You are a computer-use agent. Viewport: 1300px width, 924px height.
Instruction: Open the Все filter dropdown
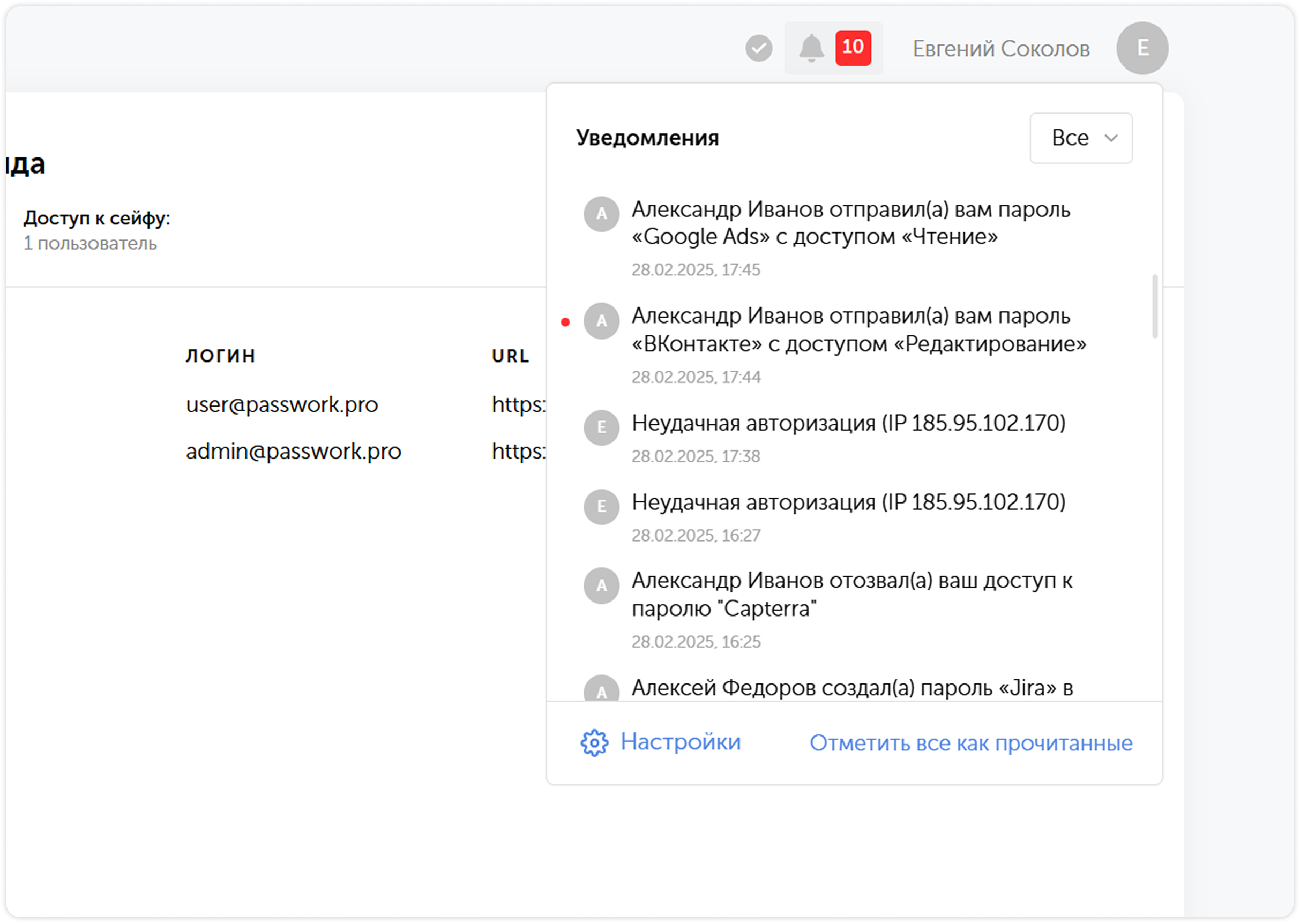coord(1080,138)
